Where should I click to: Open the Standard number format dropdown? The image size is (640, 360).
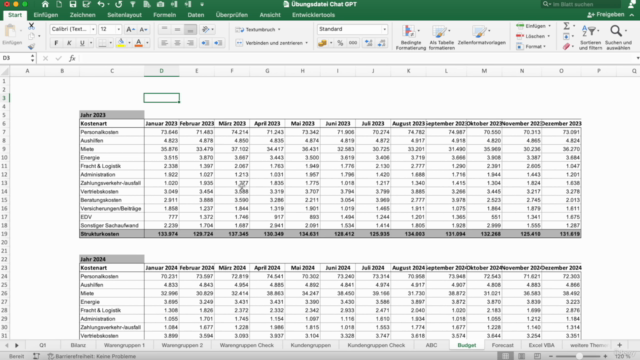(x=384, y=29)
